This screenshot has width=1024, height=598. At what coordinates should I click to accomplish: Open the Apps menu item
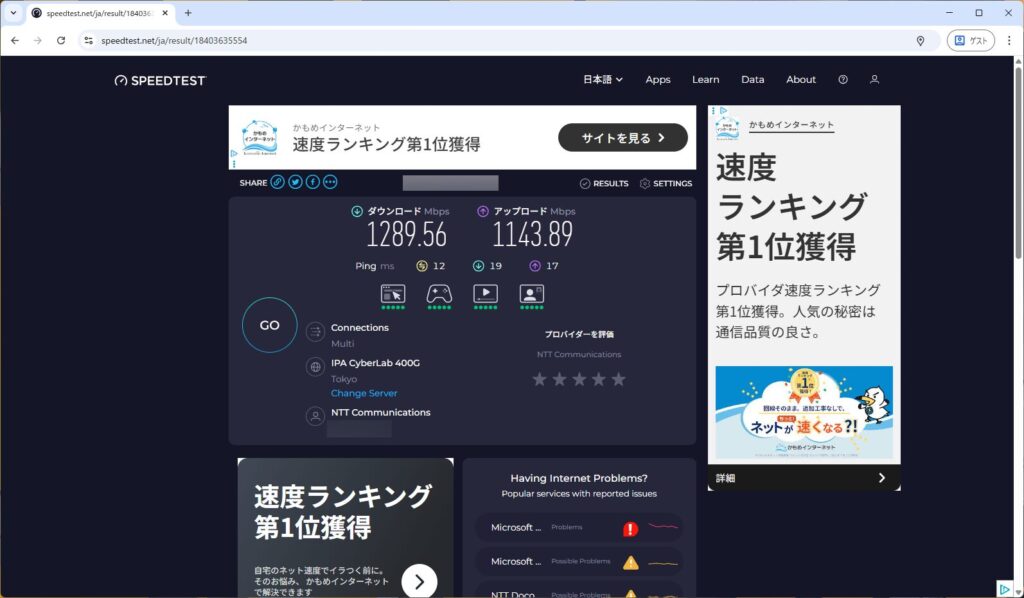pyautogui.click(x=658, y=80)
